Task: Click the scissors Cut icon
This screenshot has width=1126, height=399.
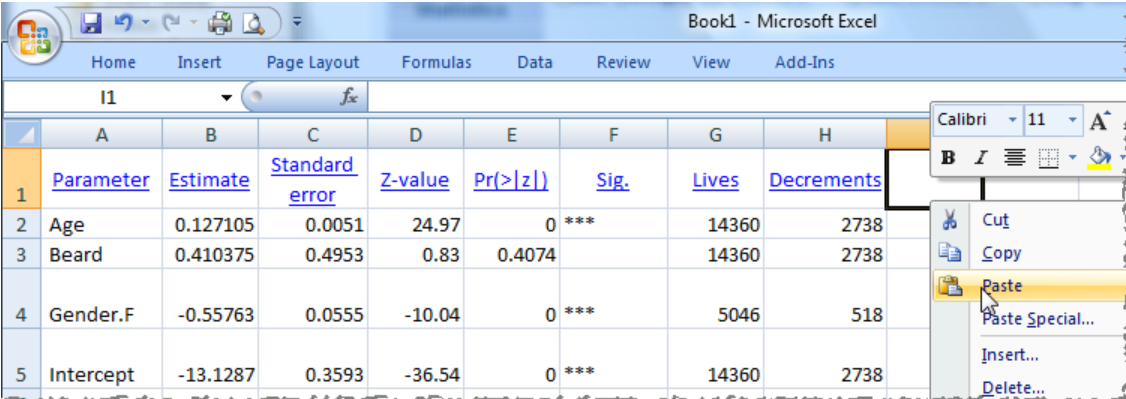Action: [x=950, y=220]
